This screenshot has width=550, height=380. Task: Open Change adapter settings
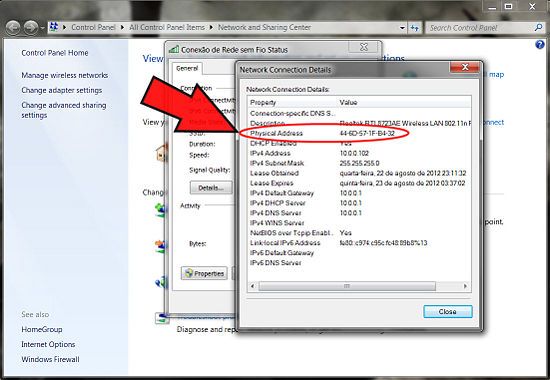(62, 91)
